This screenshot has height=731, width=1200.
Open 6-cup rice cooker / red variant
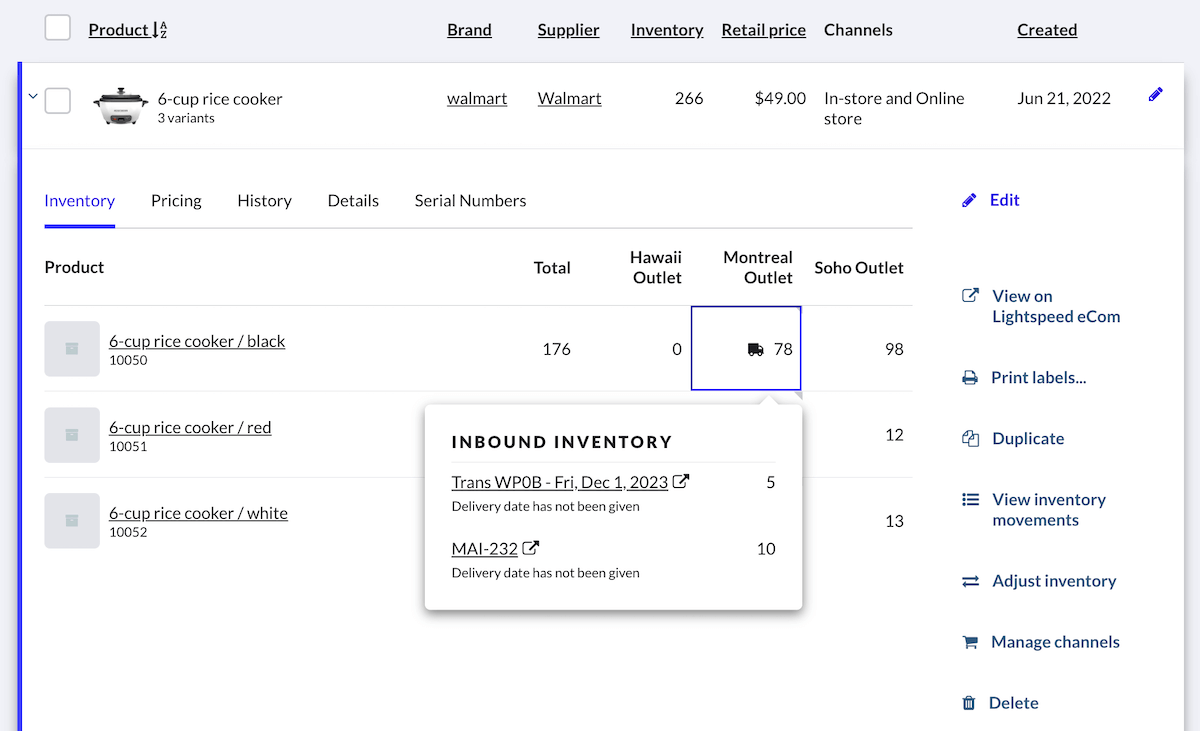click(190, 427)
